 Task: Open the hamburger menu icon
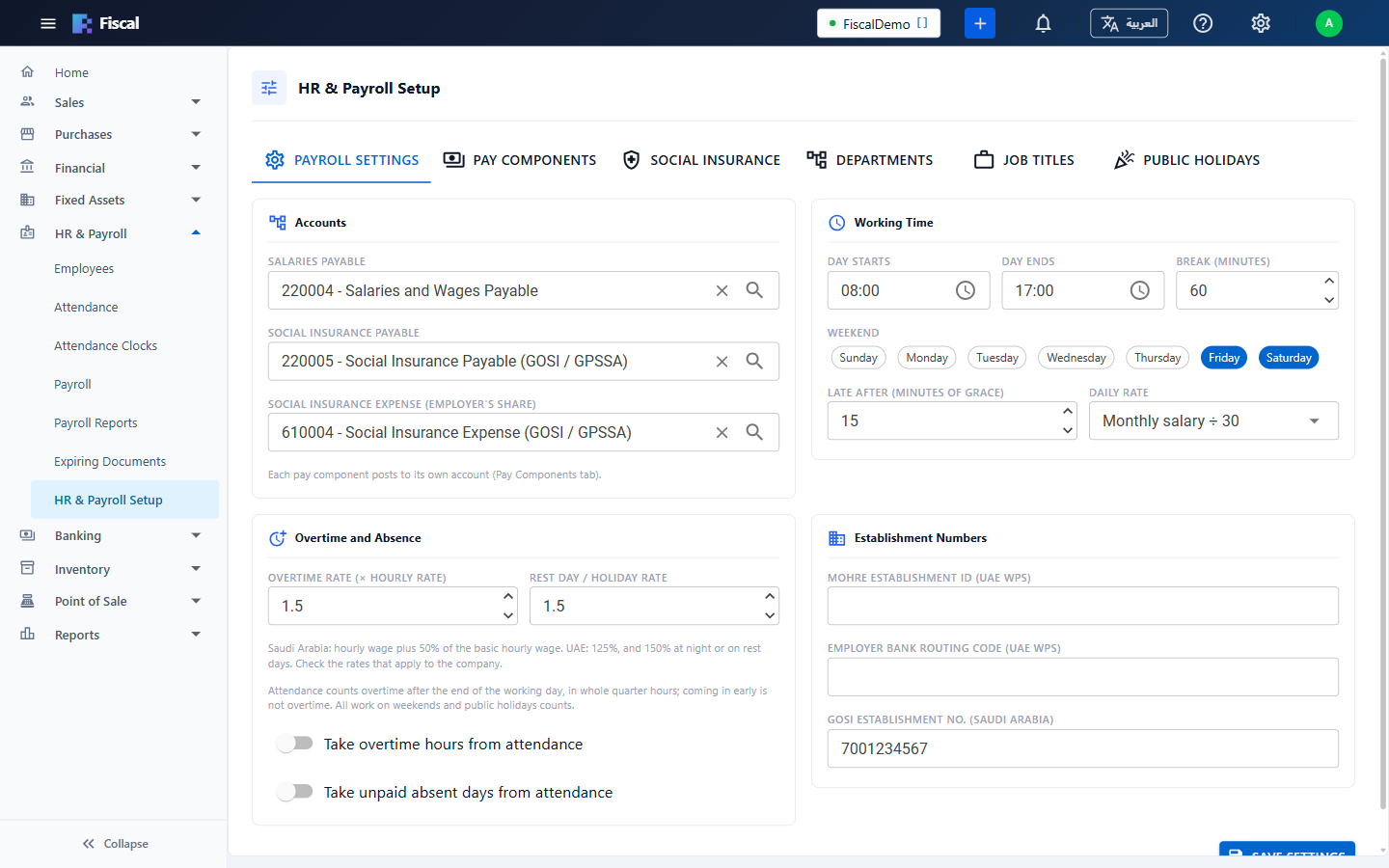click(x=48, y=23)
